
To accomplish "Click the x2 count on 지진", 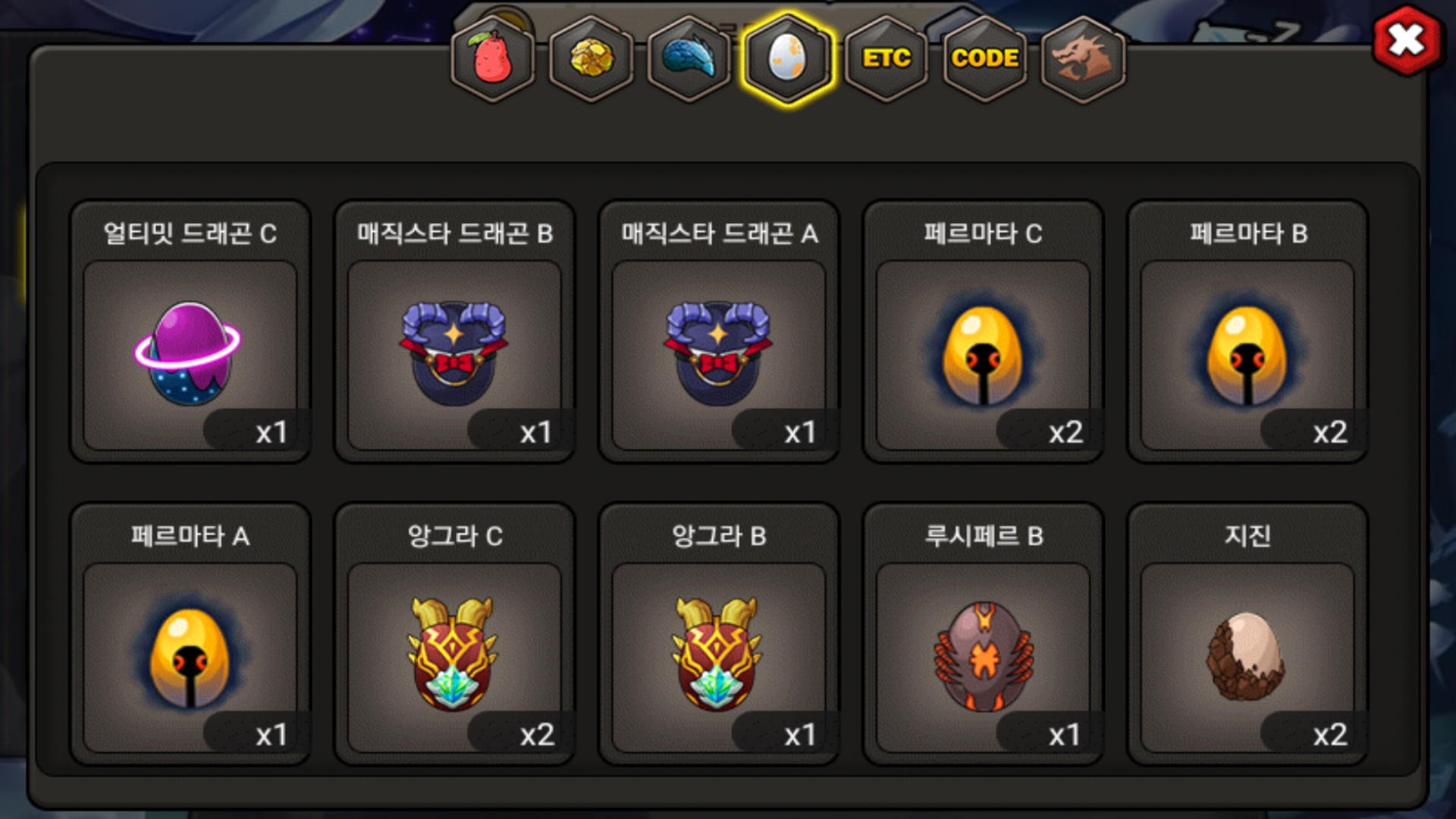I will click(x=1329, y=735).
